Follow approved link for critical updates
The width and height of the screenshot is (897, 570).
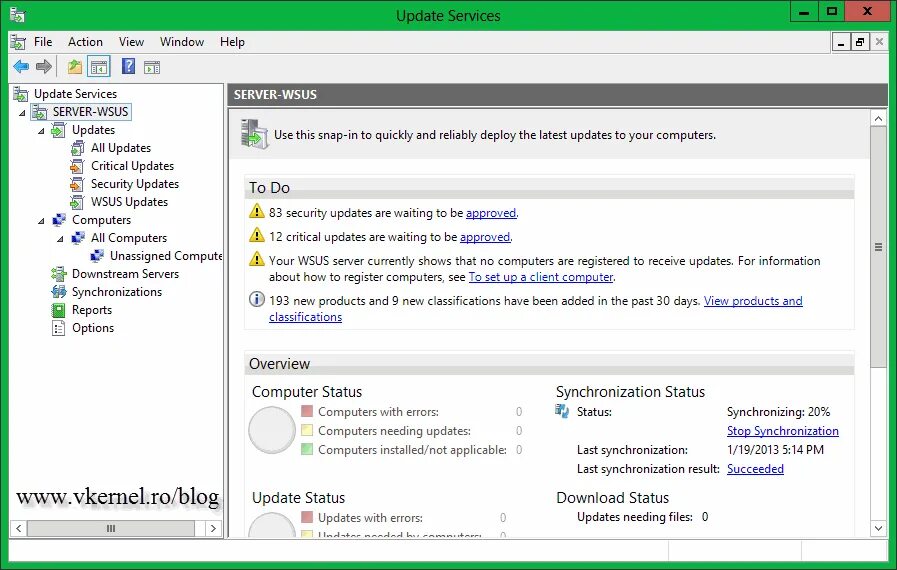(485, 237)
